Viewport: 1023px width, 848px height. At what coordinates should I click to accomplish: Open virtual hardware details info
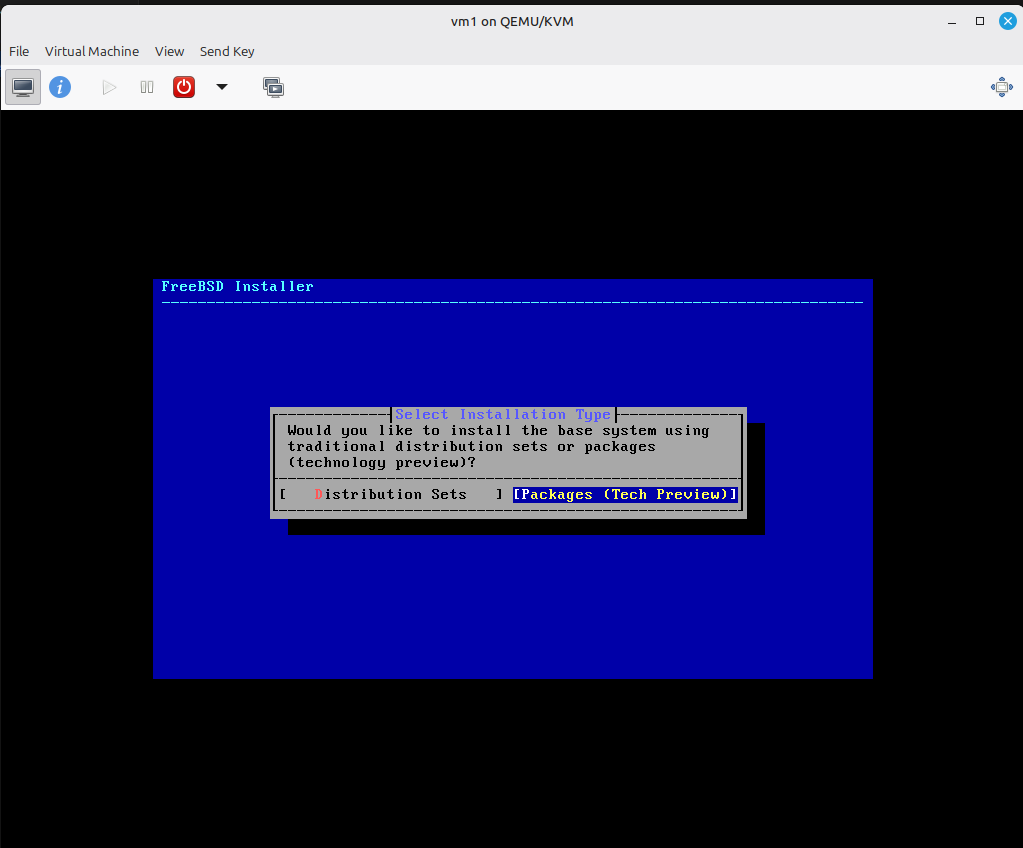click(x=60, y=87)
